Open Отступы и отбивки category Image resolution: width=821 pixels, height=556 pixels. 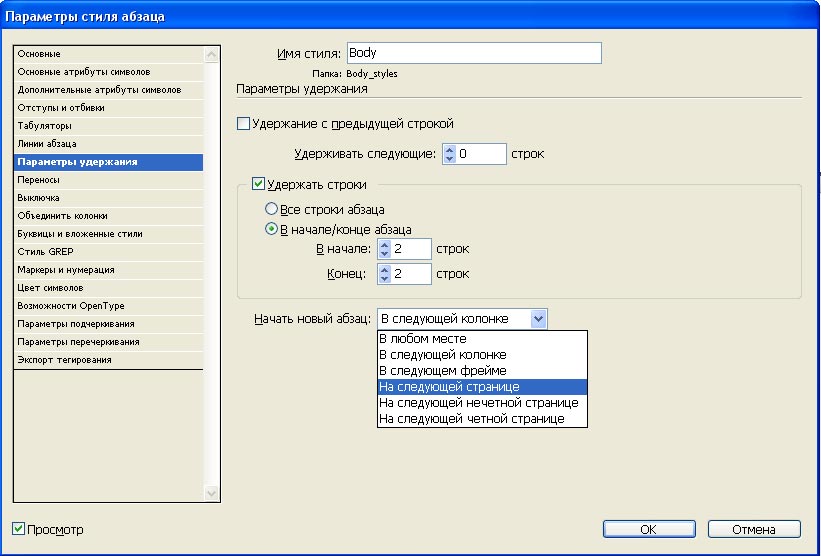pos(109,108)
